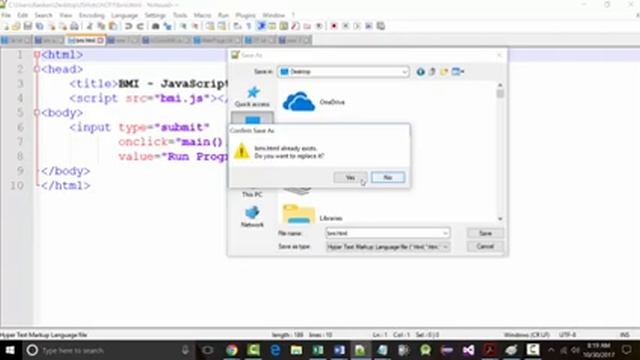Click the Cut scissors toolbar icon
The height and width of the screenshot is (360, 640).
click(x=90, y=26)
